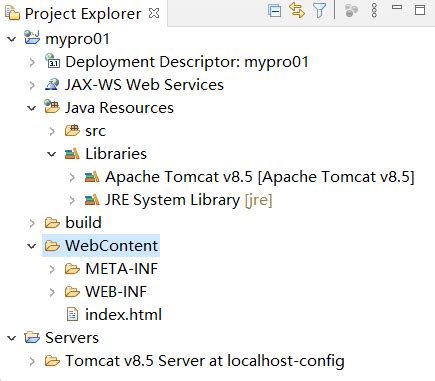Open the META-INF folder item
This screenshot has width=435, height=381.
click(121, 269)
